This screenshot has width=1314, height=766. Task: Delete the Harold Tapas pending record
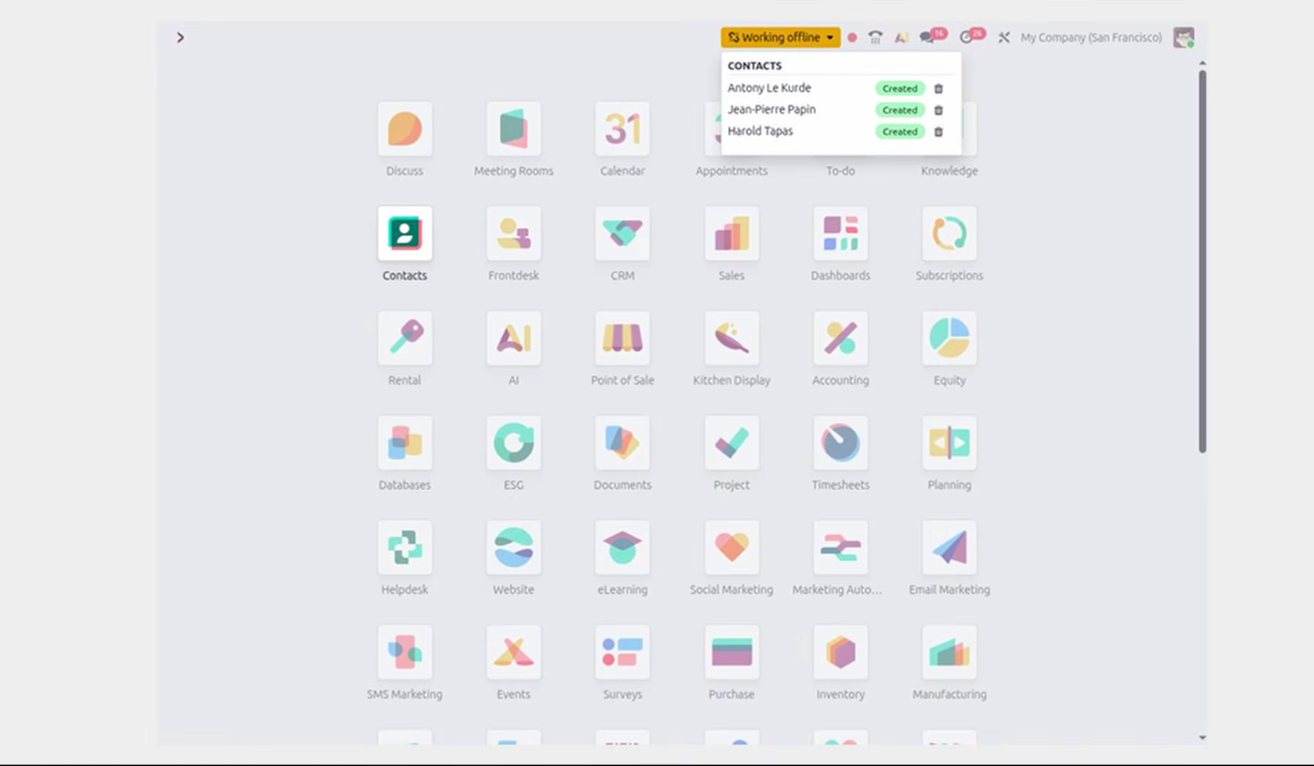(938, 132)
